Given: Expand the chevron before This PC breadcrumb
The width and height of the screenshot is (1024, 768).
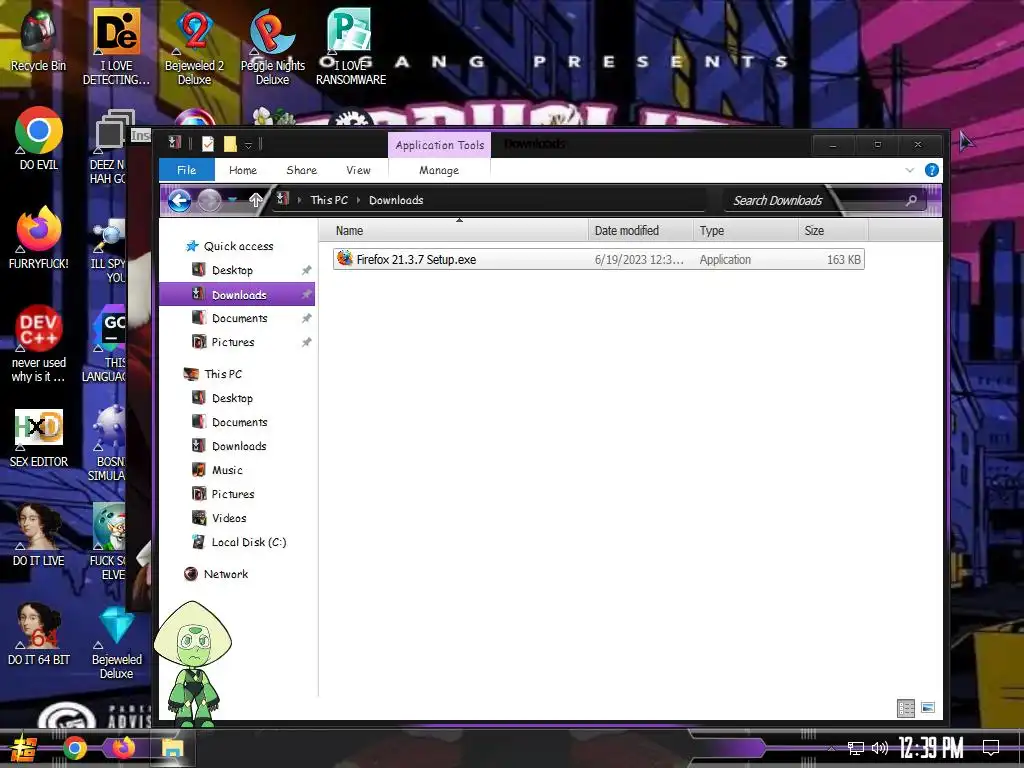Looking at the screenshot, I should click(299, 200).
